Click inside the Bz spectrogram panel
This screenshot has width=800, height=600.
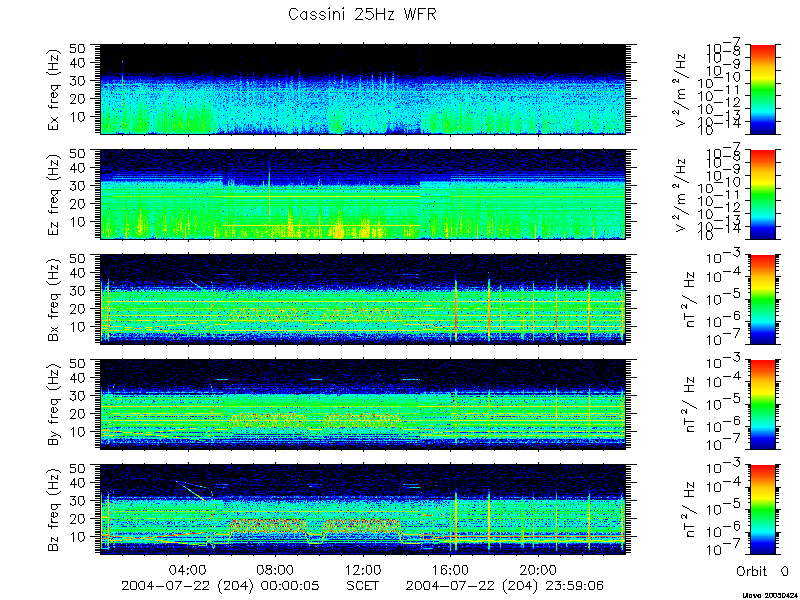(363, 510)
